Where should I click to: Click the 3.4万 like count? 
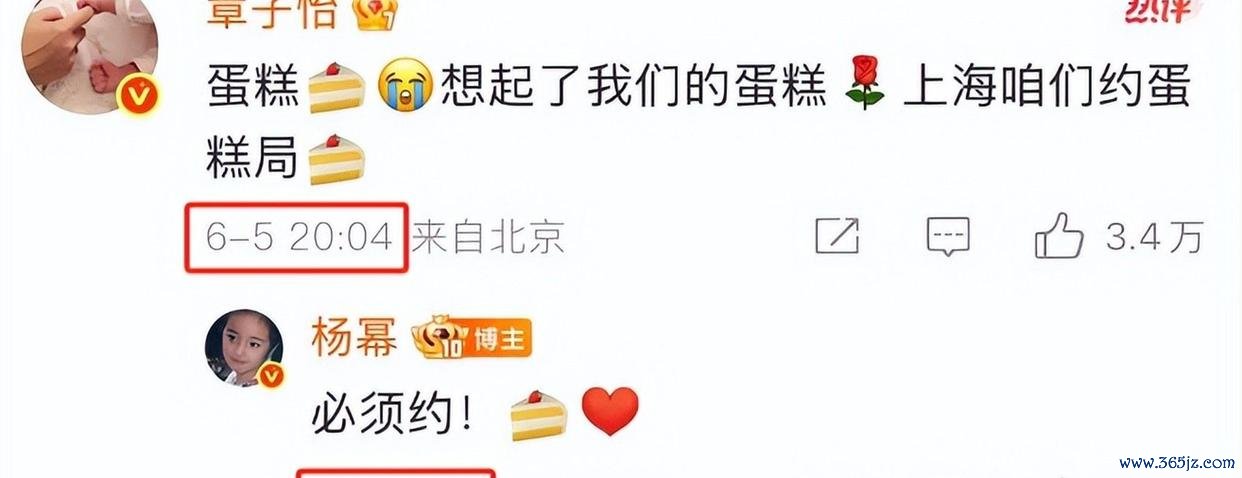pos(1155,237)
